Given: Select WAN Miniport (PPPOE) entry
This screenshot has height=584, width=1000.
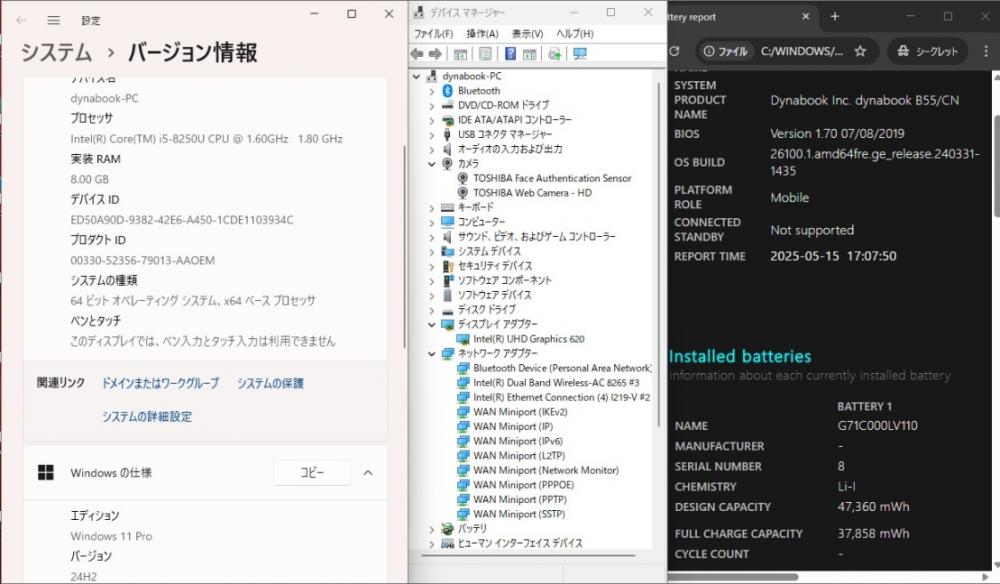Looking at the screenshot, I should 524,485.
